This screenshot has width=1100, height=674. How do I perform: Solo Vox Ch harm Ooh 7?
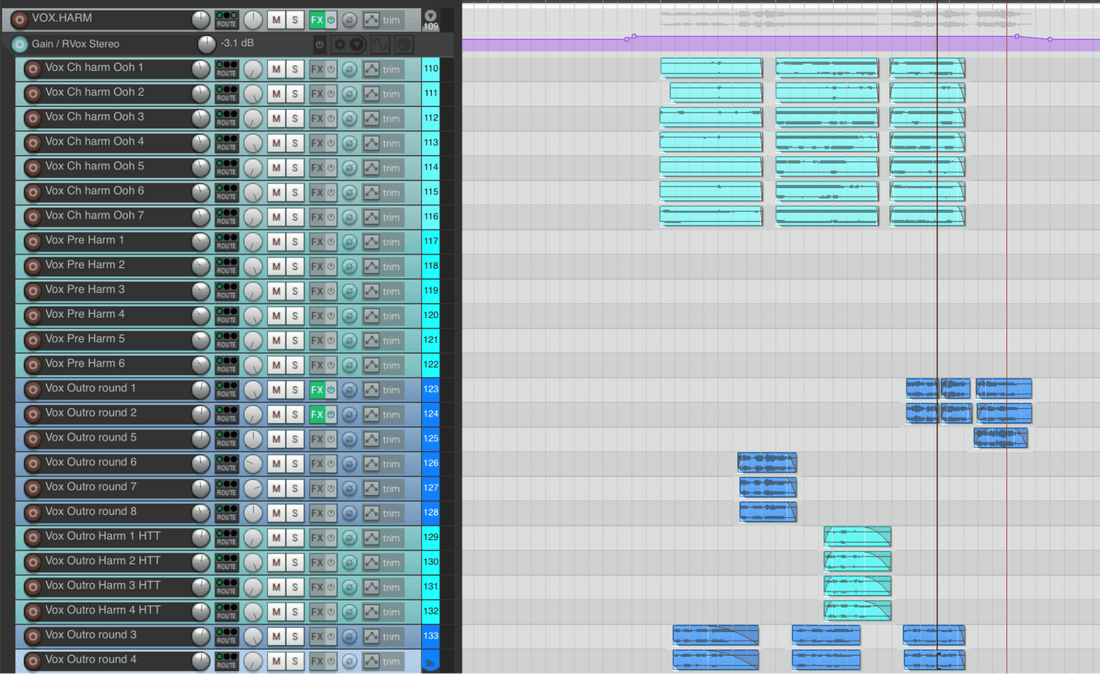coord(295,217)
